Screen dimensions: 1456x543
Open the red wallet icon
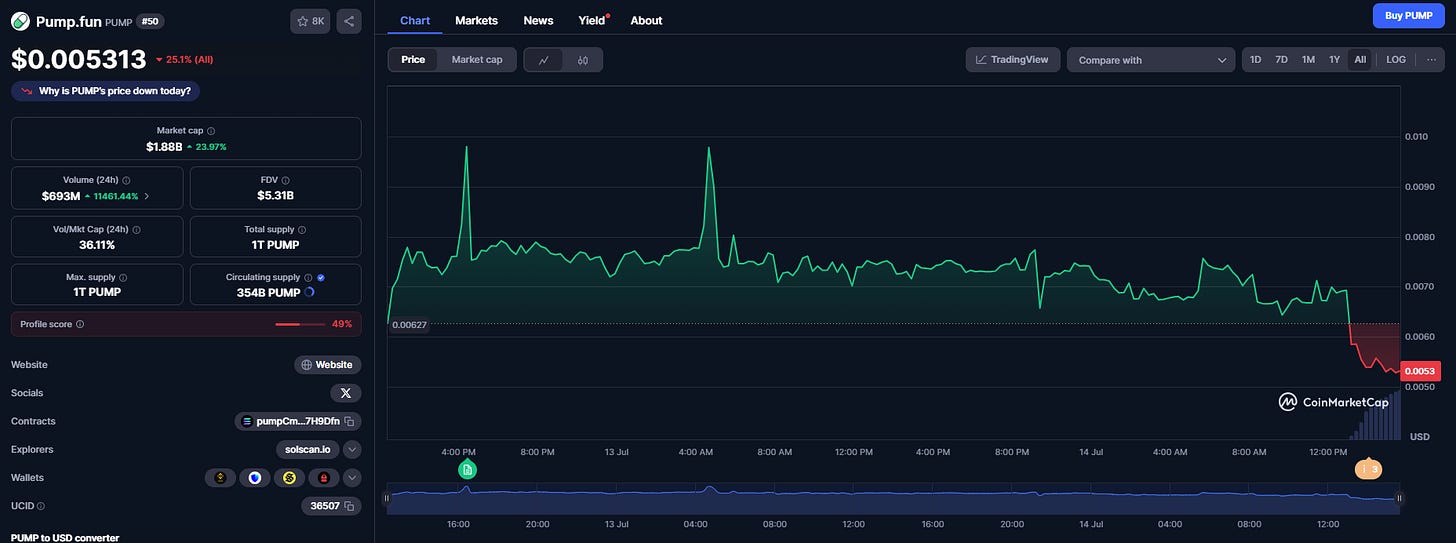(x=323, y=478)
